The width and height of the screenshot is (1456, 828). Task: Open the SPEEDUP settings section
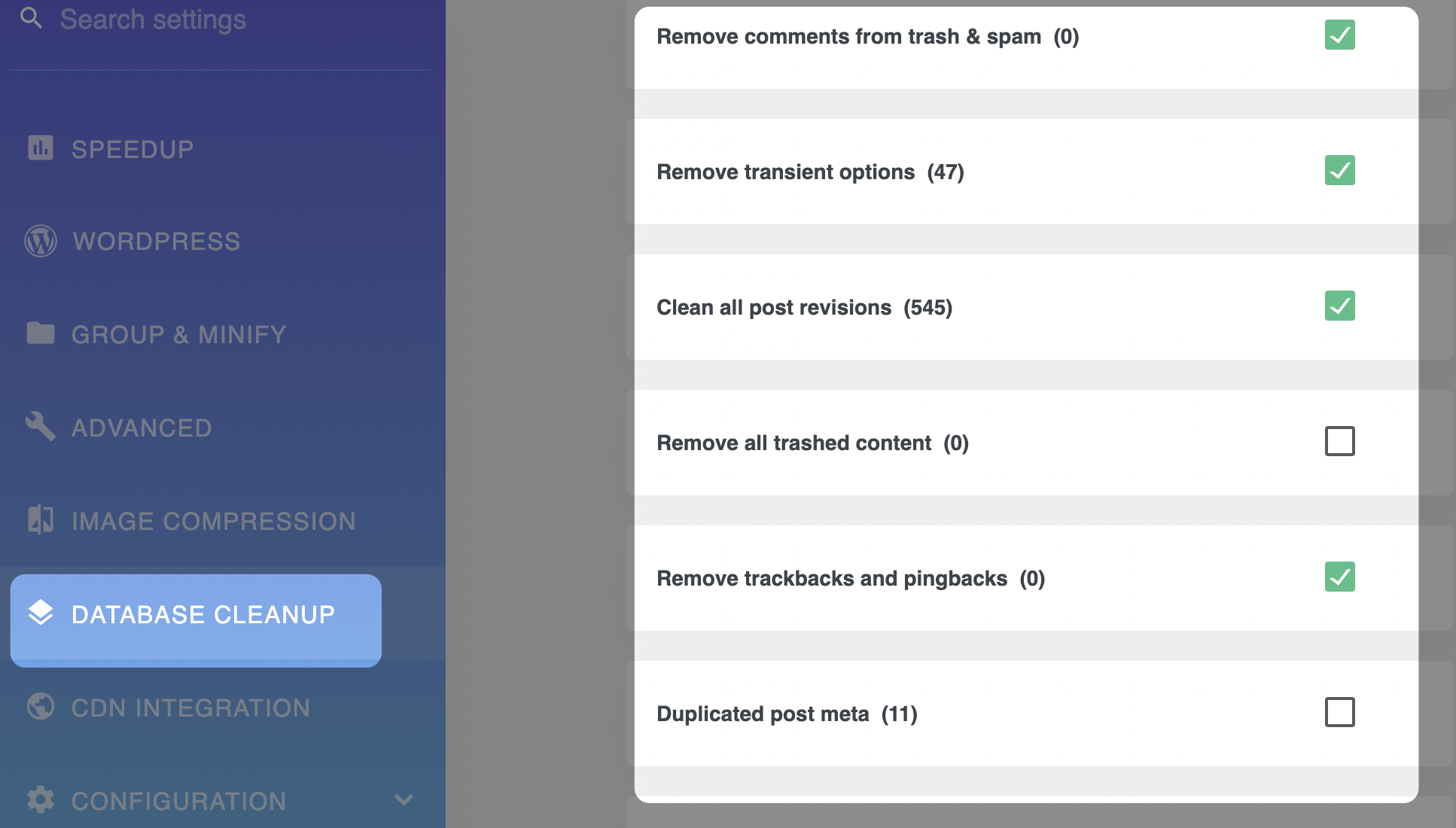pos(133,149)
